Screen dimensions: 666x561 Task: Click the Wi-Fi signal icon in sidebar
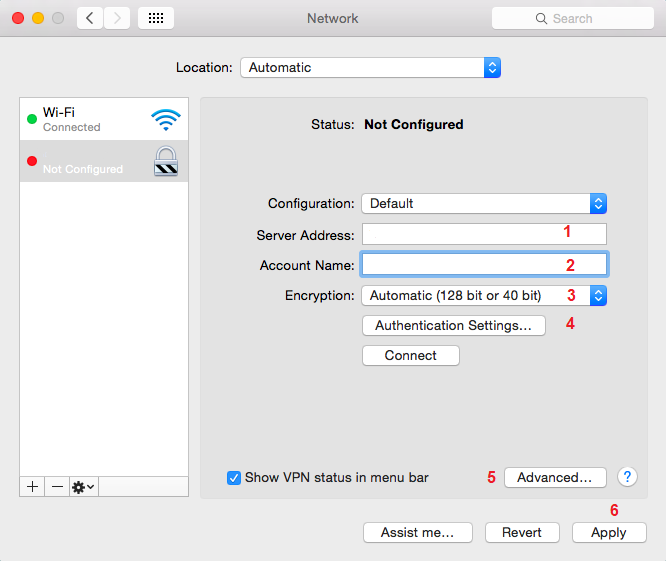coord(166,120)
